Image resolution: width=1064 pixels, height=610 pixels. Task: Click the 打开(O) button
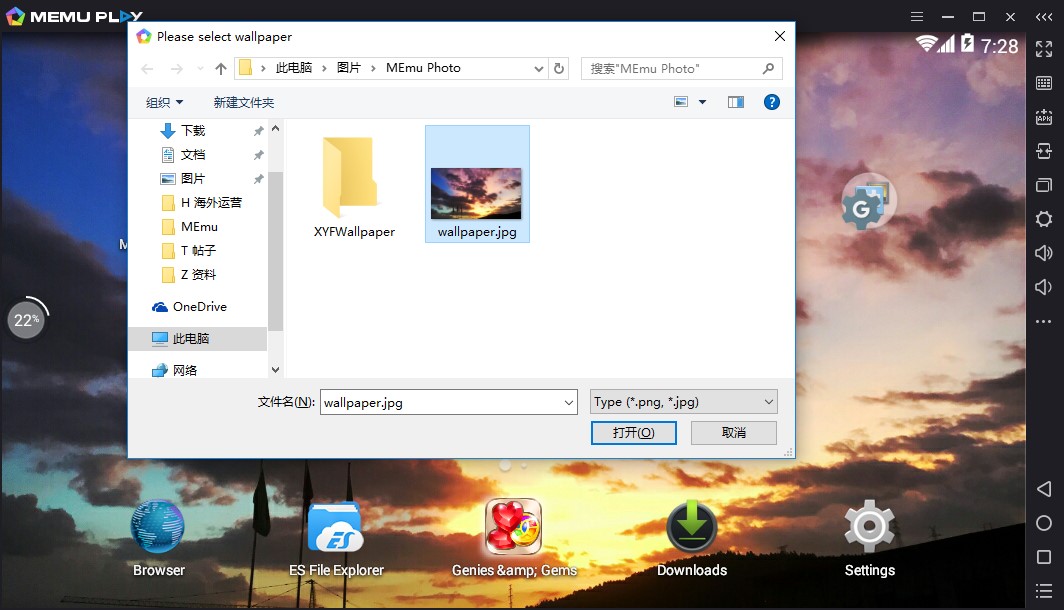click(633, 432)
